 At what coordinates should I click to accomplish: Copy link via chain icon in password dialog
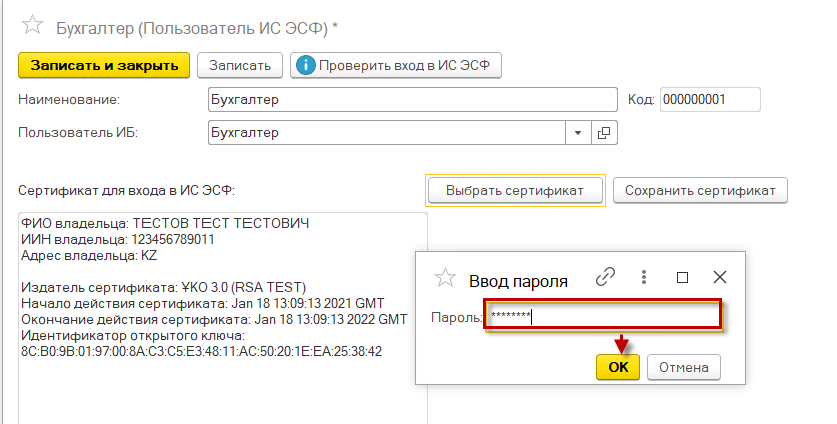pyautogui.click(x=605, y=277)
